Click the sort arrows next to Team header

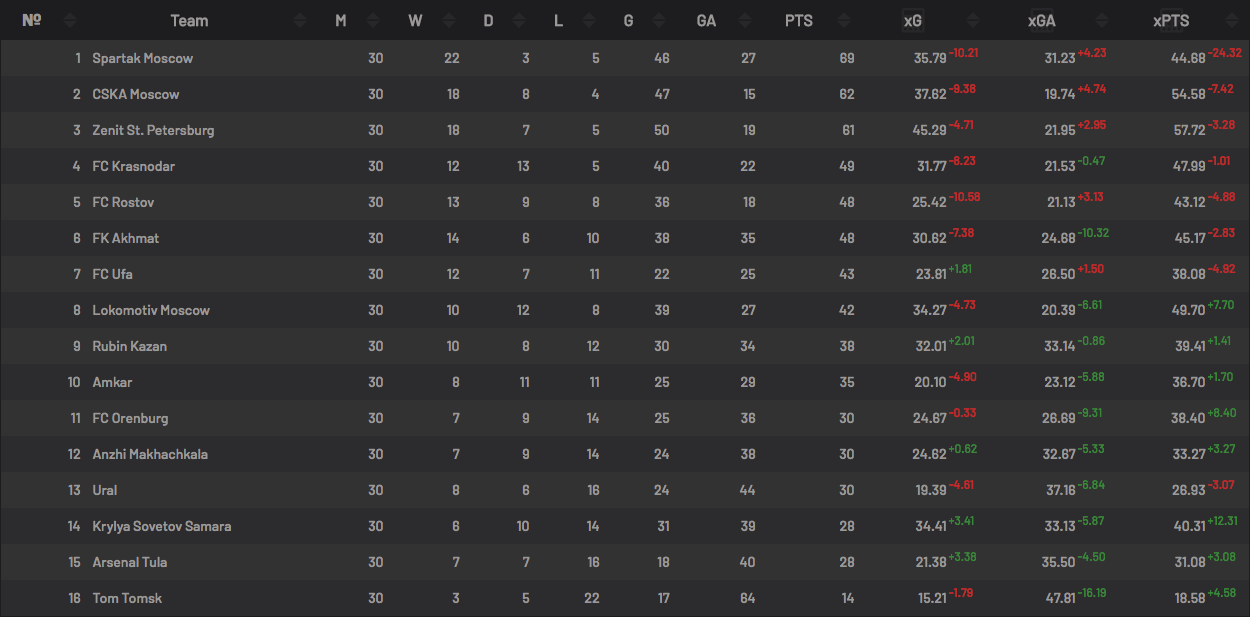pyautogui.click(x=301, y=20)
